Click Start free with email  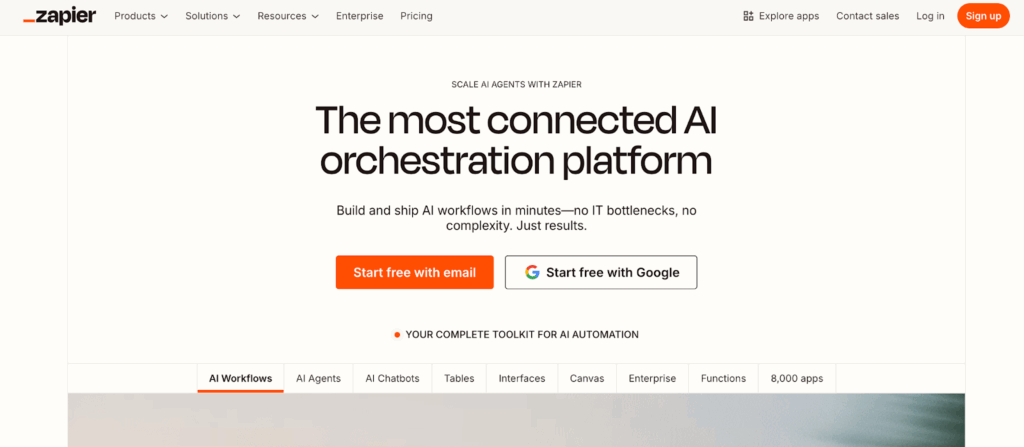pyautogui.click(x=414, y=272)
